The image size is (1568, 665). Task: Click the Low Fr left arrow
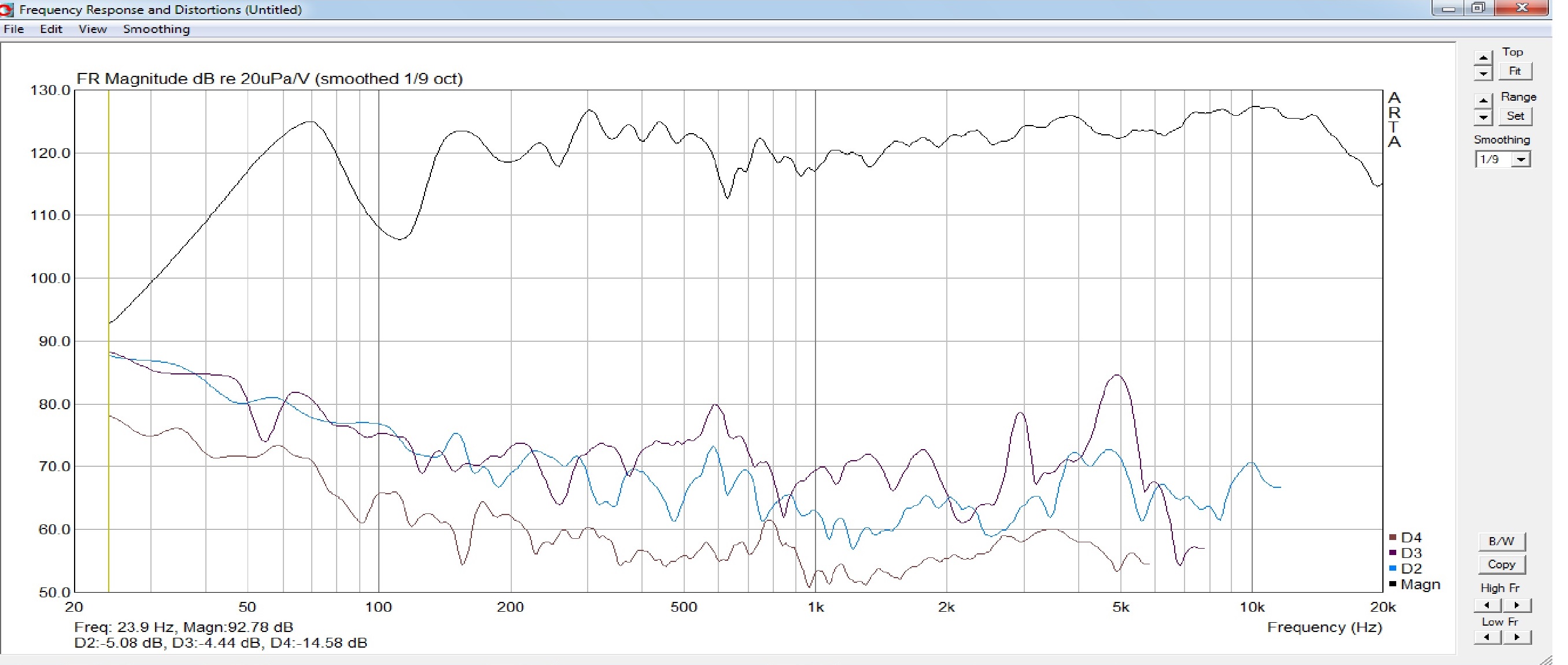pyautogui.click(x=1487, y=637)
